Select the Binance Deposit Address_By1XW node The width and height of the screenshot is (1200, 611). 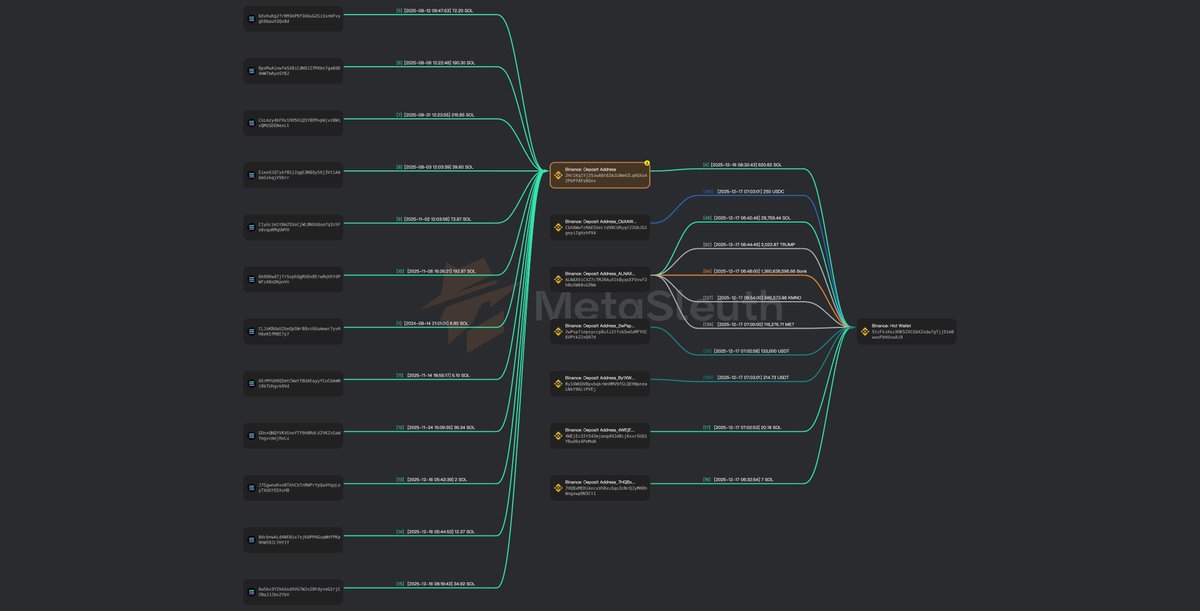(600, 383)
